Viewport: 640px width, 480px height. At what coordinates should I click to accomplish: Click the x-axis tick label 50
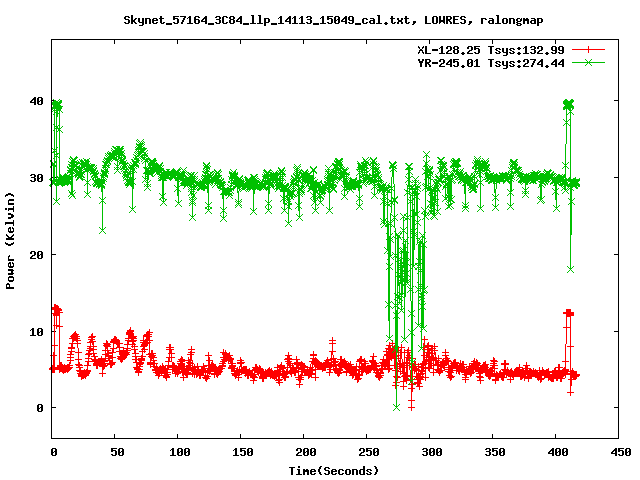coord(118,452)
